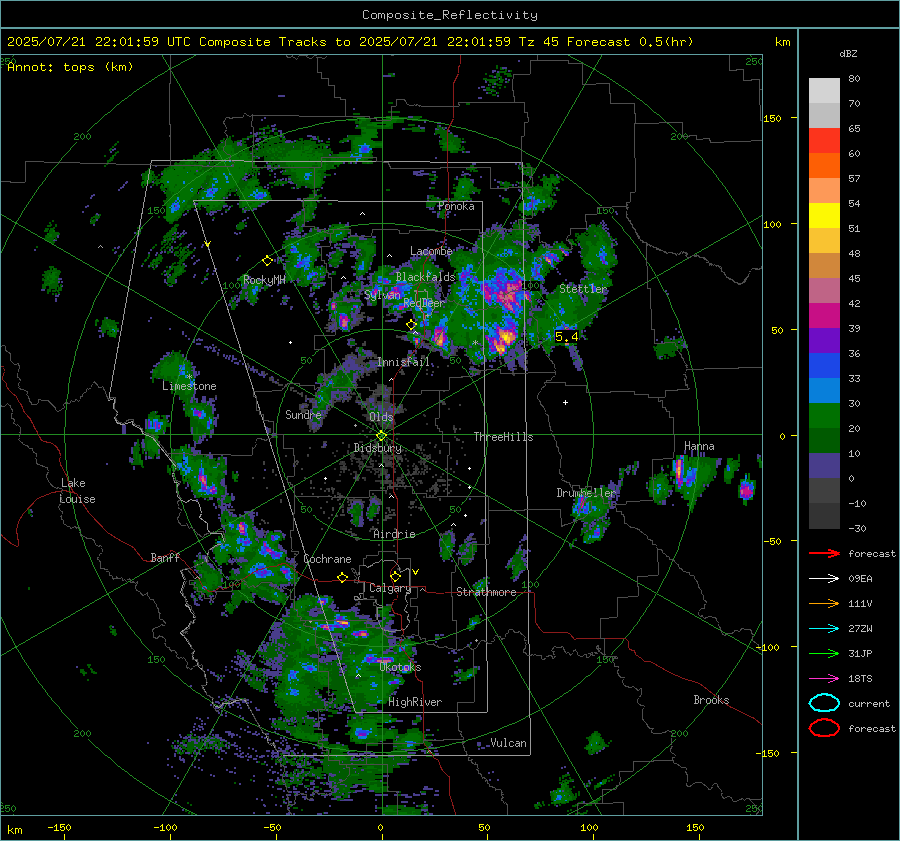Click the Stettler city label
This screenshot has width=900, height=841.
click(x=583, y=289)
